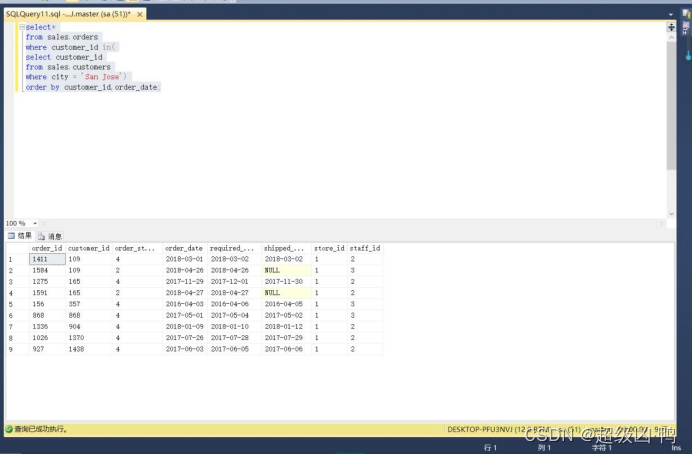Image resolution: width=692 pixels, height=454 pixels.
Task: Open the active documents list arrow
Action: coord(671,15)
